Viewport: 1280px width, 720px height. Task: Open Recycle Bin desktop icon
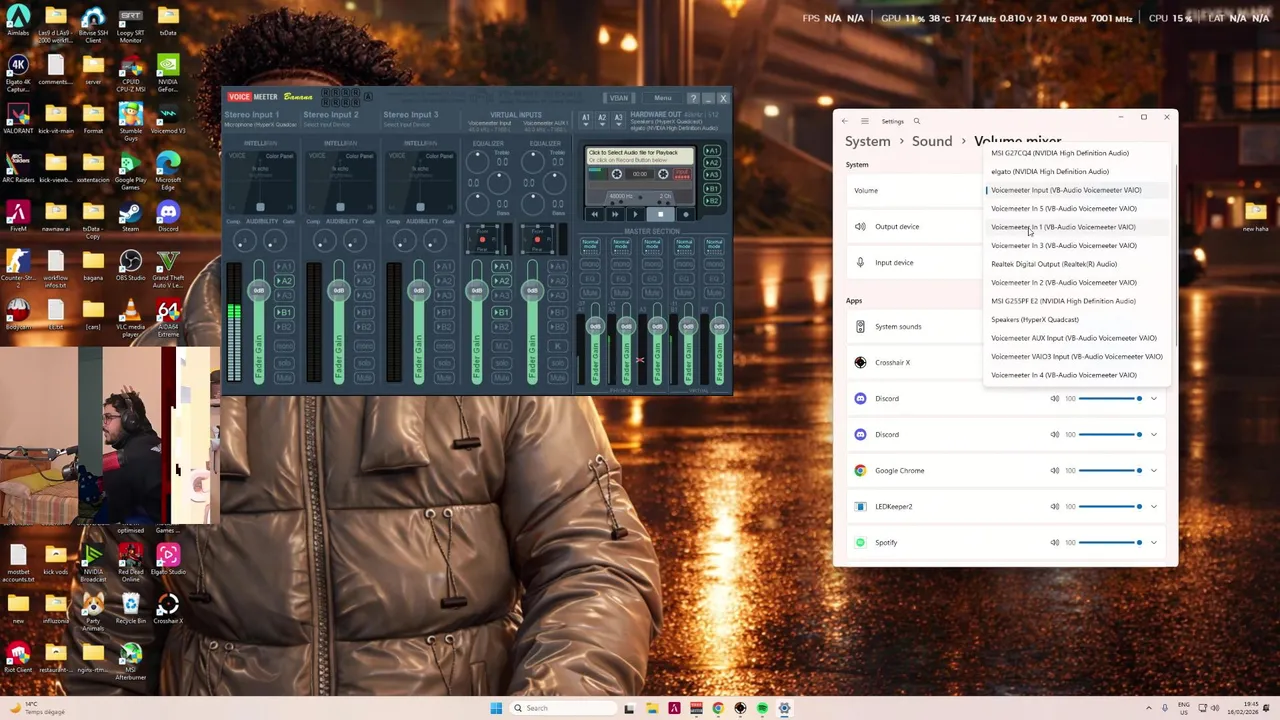130,608
